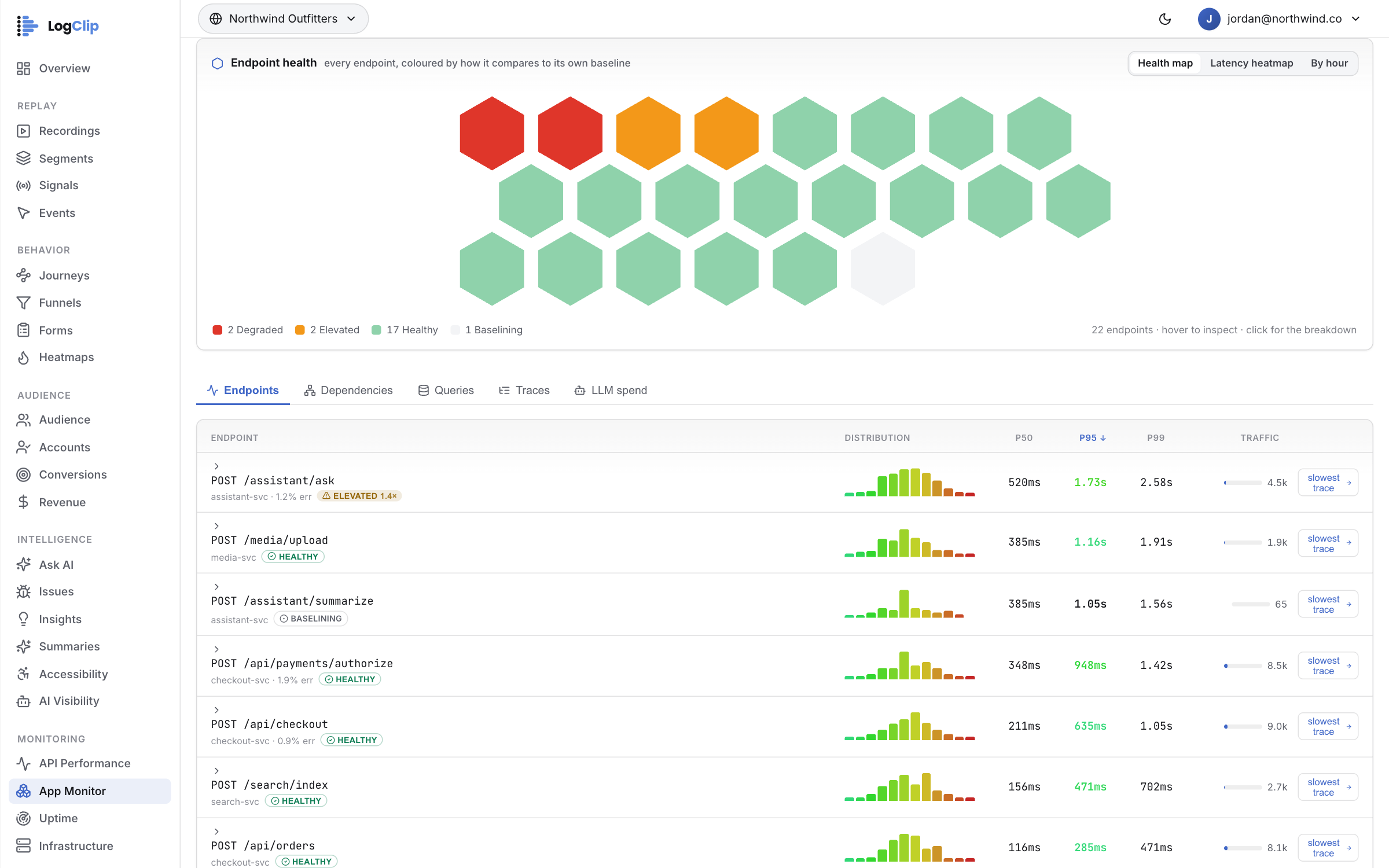Click the LogClip logo icon
Screen dimensions: 1389x868
[27, 25]
